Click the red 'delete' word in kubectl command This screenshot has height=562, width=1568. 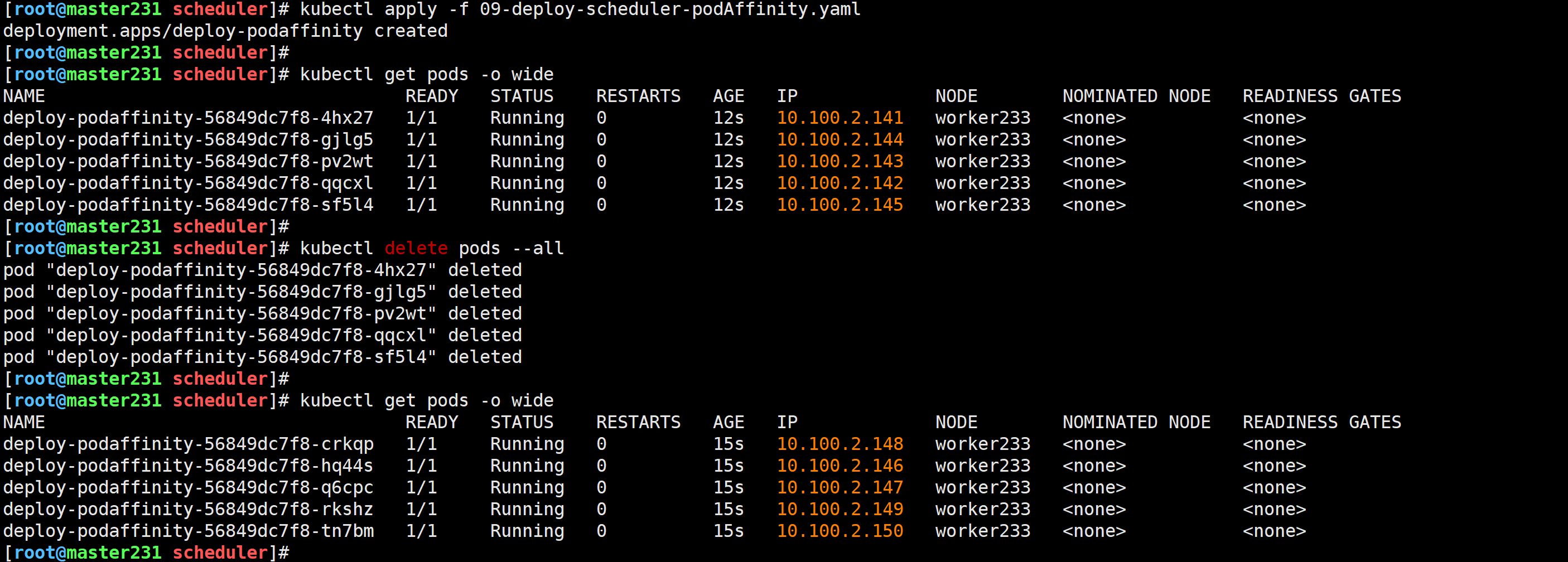tap(416, 248)
